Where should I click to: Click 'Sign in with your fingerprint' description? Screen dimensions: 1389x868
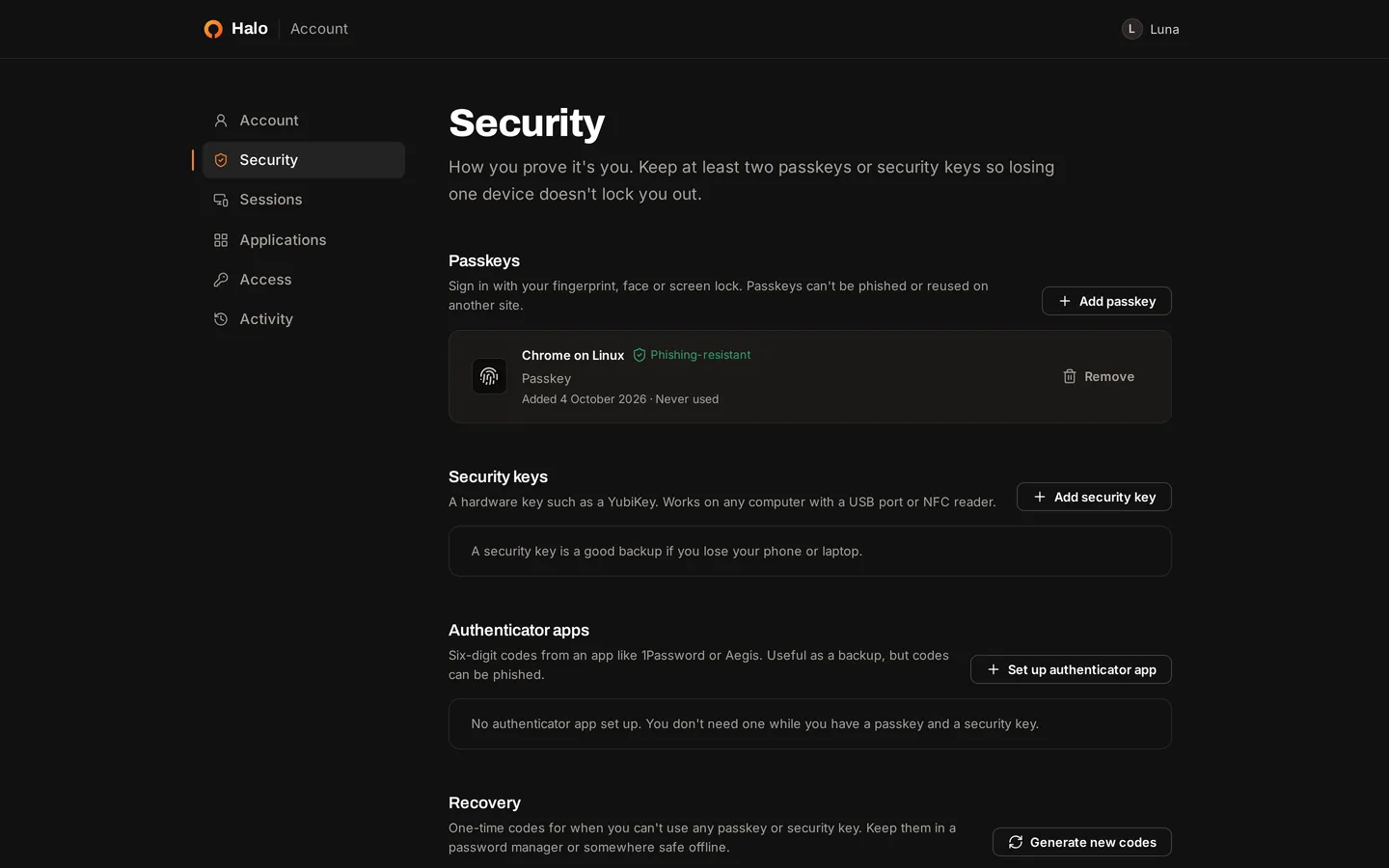pyautogui.click(x=719, y=295)
